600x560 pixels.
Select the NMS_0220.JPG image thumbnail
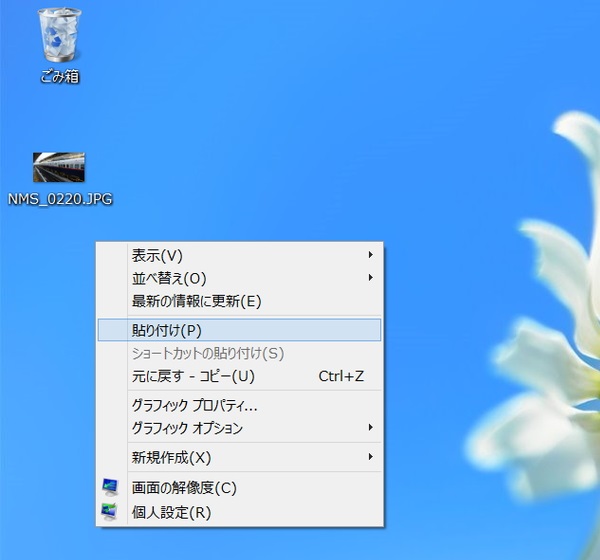pyautogui.click(x=59, y=167)
